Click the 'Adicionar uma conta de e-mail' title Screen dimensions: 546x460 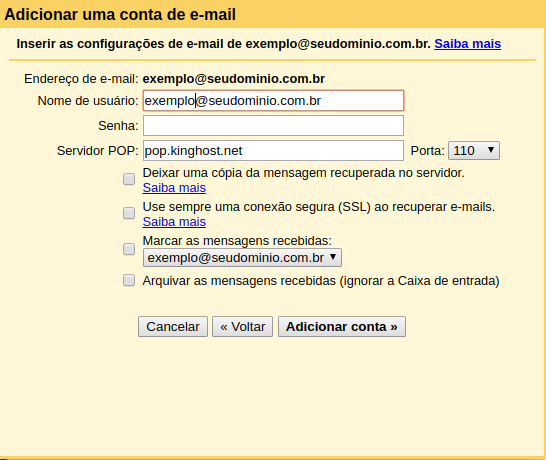point(120,14)
